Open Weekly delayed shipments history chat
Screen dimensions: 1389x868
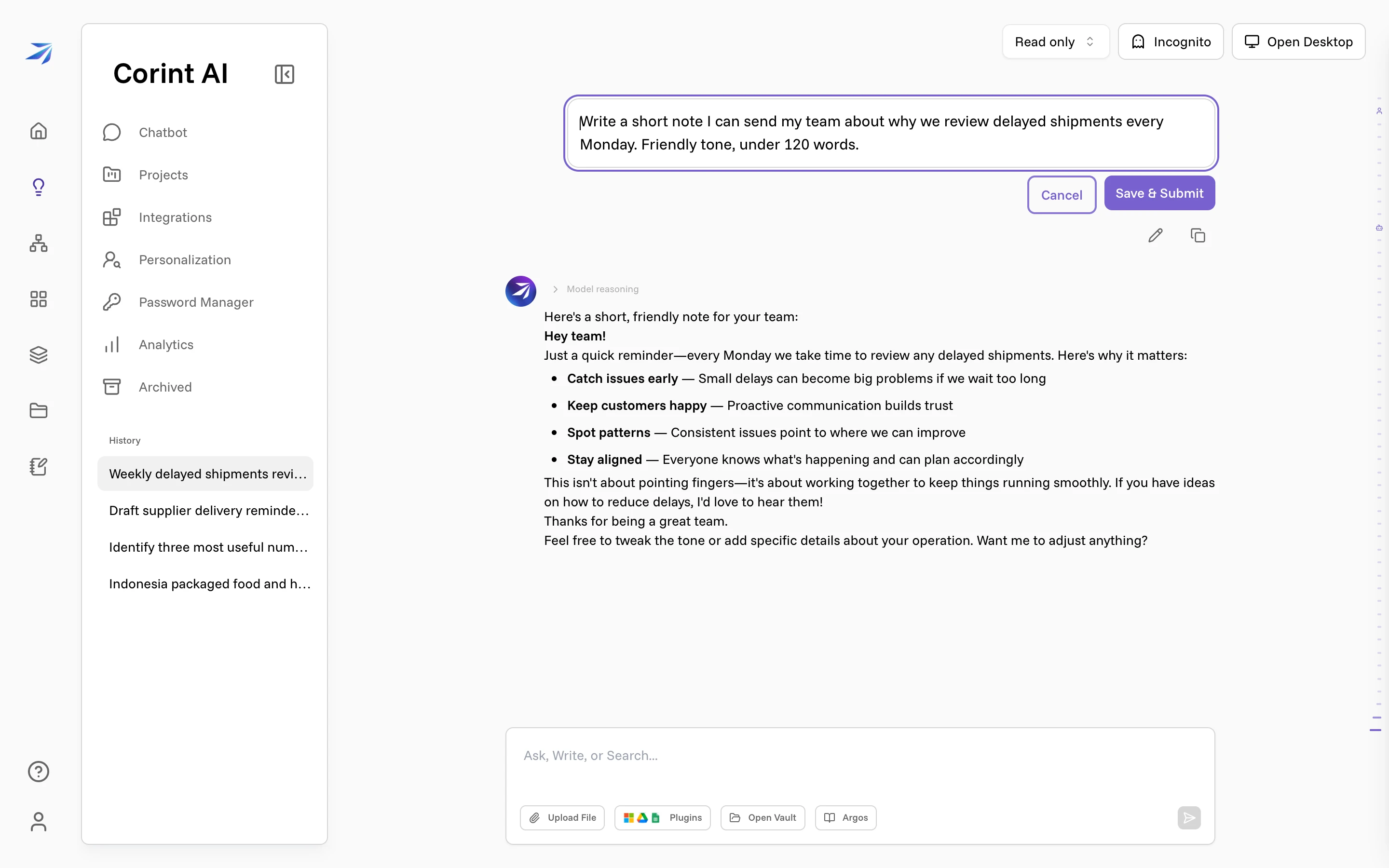click(x=205, y=474)
